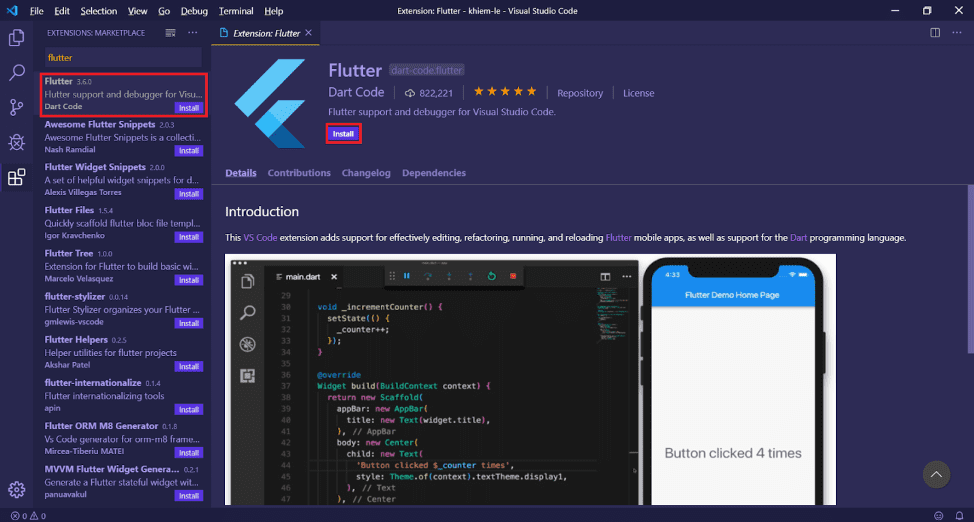The width and height of the screenshot is (974, 522).
Task: Open the Explorer view in activity bar
Action: pyautogui.click(x=16, y=38)
